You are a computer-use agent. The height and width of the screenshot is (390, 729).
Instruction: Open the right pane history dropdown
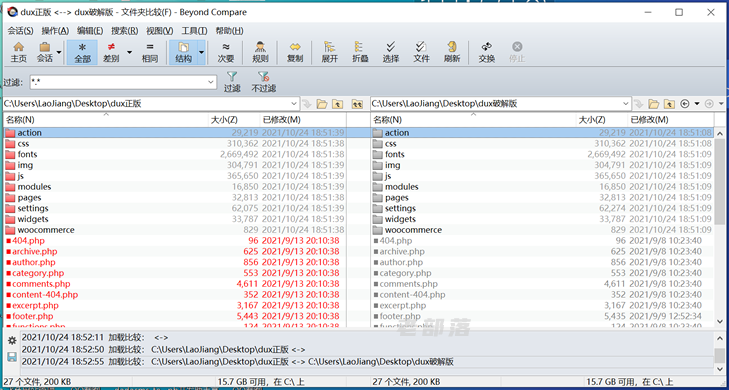tap(697, 104)
